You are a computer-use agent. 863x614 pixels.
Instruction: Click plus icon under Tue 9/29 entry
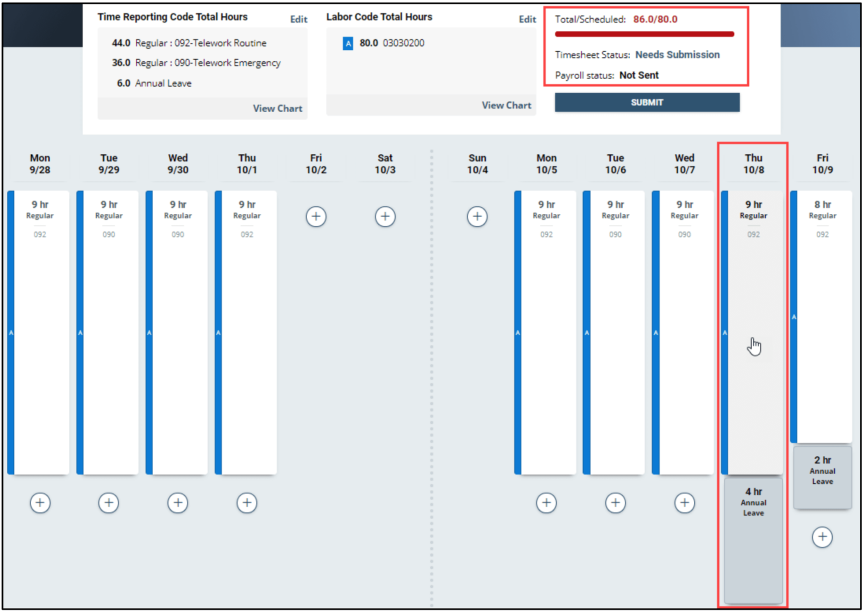tap(109, 503)
